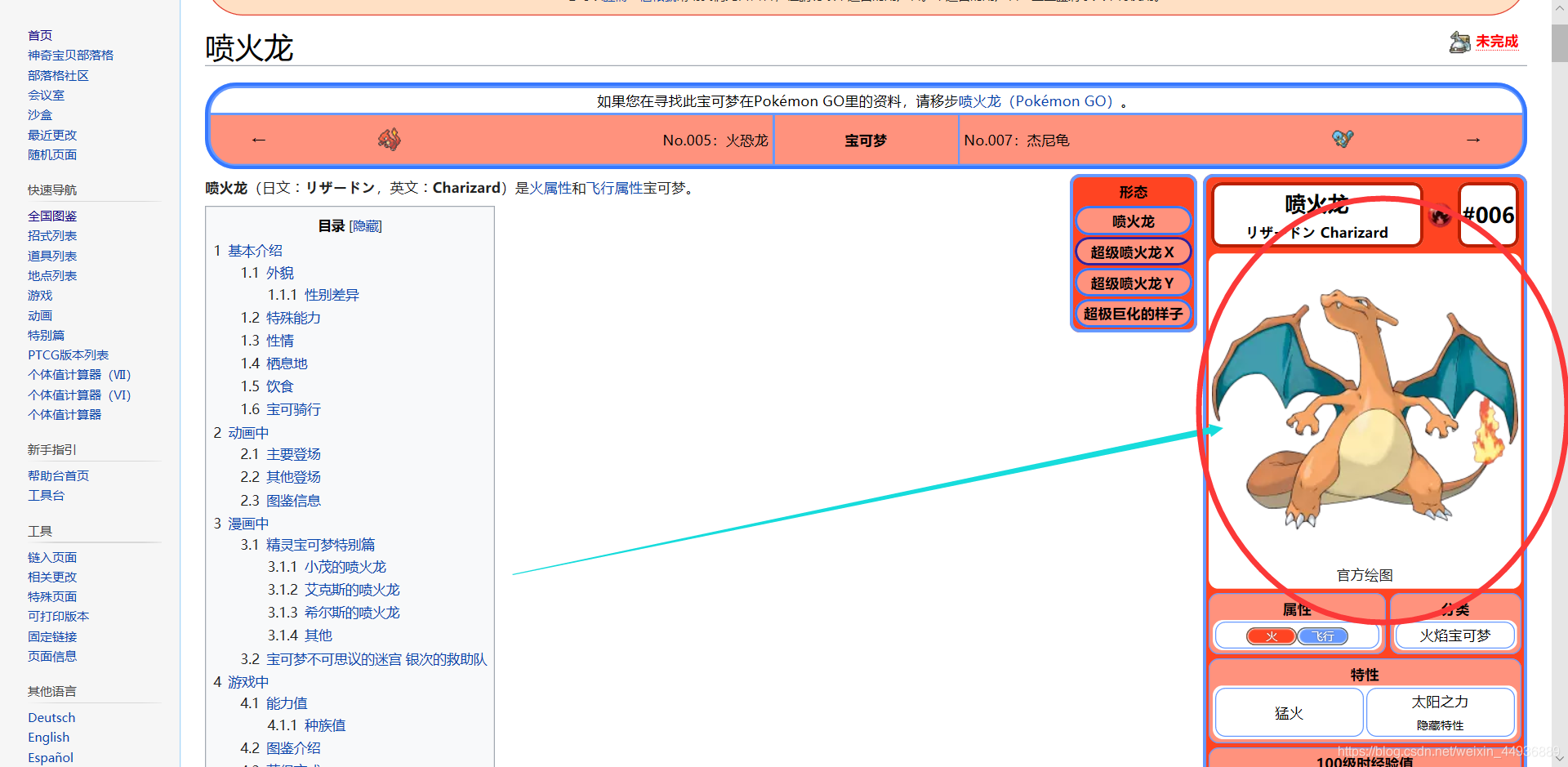1568x767 pixels.
Task: Open sidebar 随机页面 link
Action: pyautogui.click(x=52, y=154)
